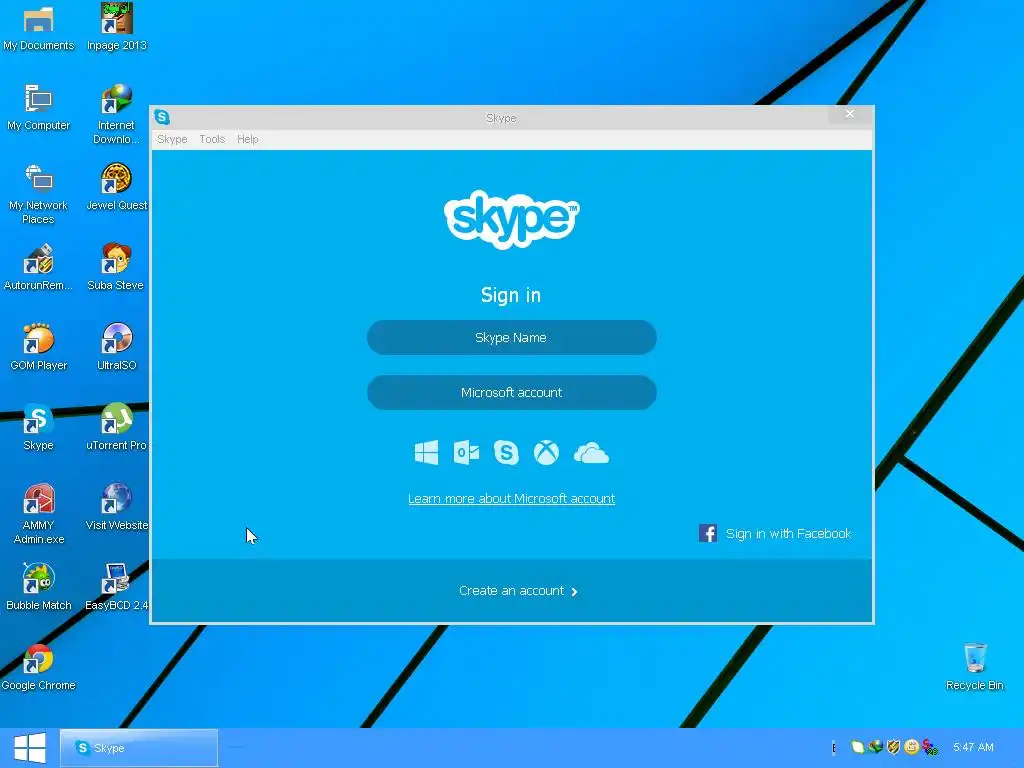Select EasyBCD 2.4 desktop icon

coord(117,588)
